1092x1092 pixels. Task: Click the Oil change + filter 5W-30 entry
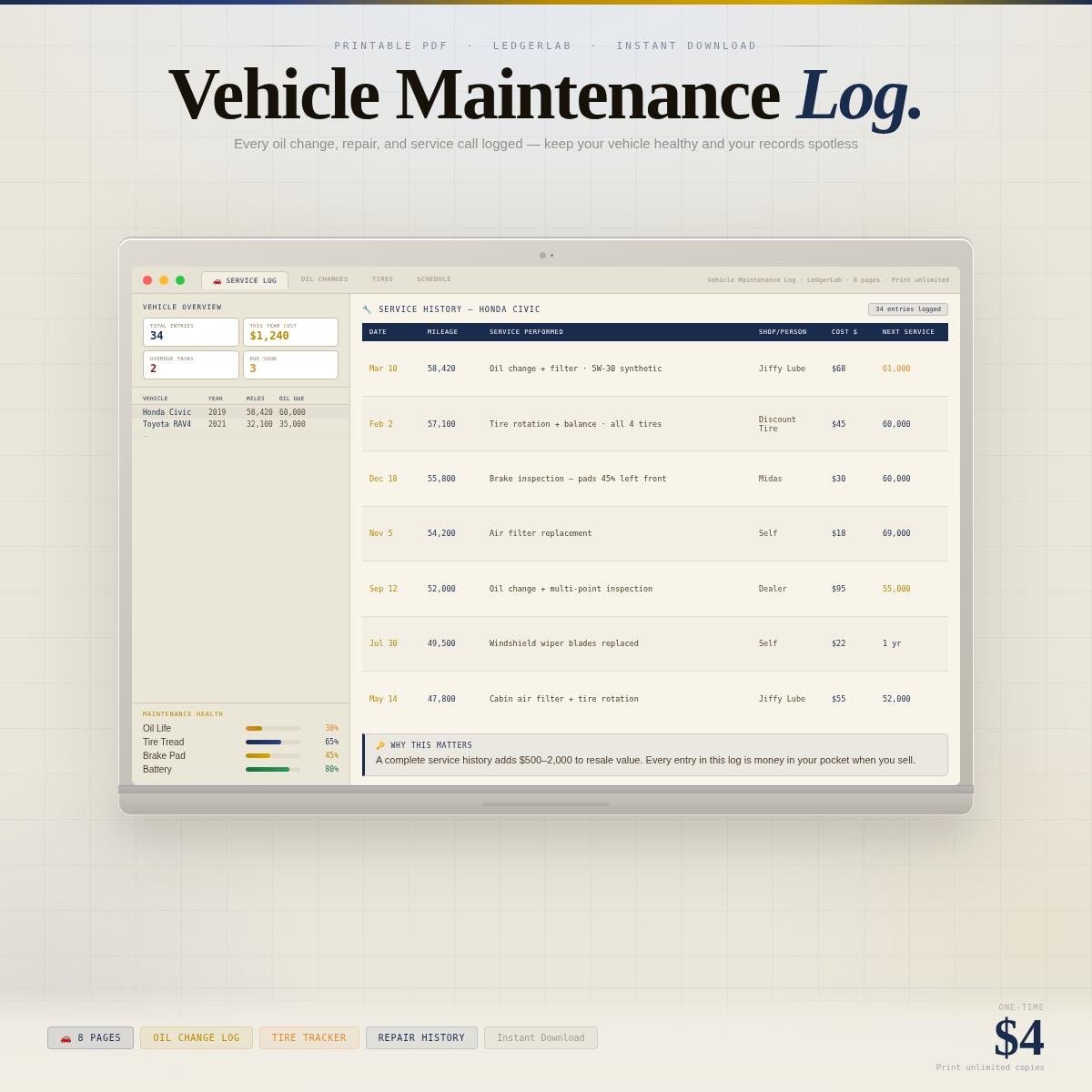pos(575,369)
